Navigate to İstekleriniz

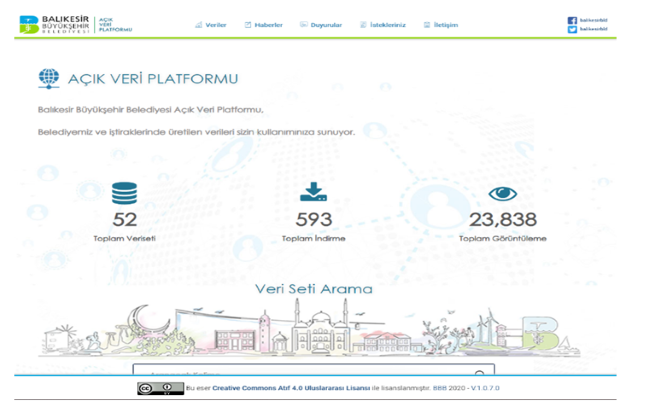(383, 25)
